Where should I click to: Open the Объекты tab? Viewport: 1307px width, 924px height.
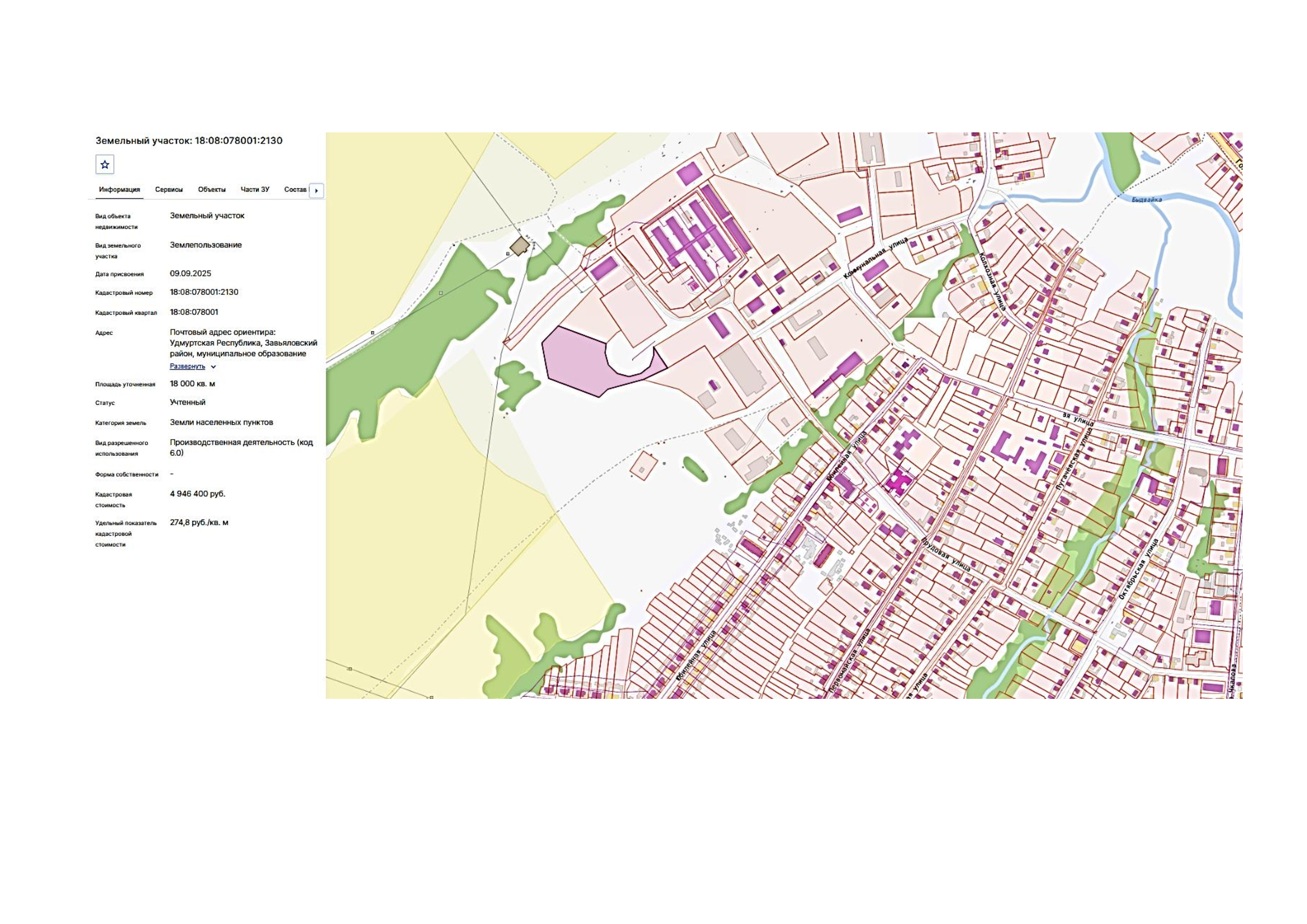[212, 189]
